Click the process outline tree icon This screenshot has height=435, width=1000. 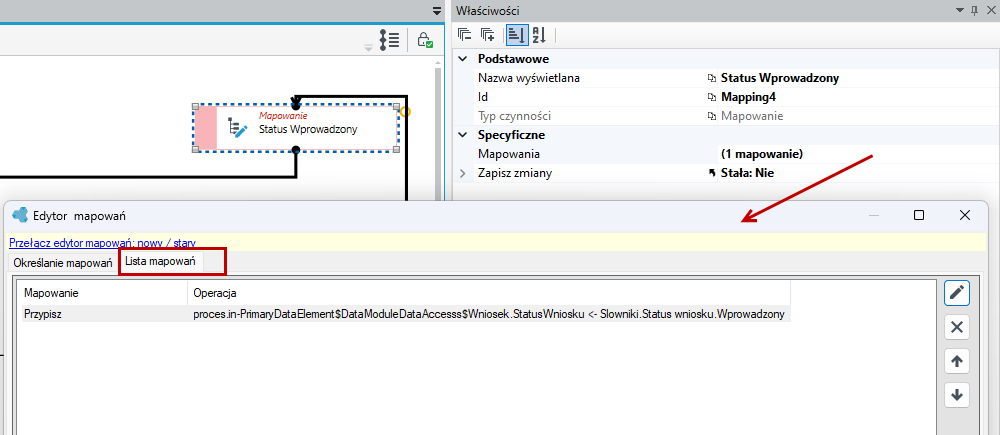(x=389, y=40)
